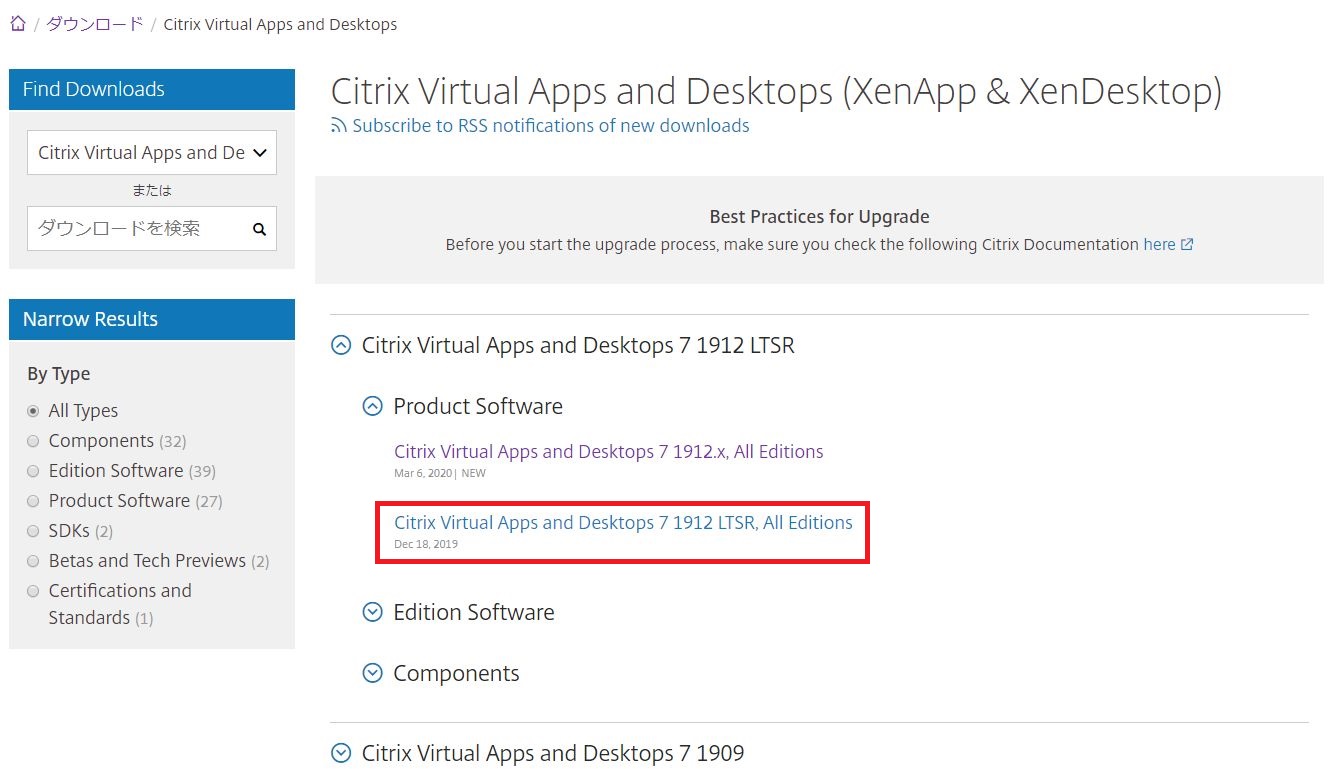Select the All Types radio button
This screenshot has width=1336, height=769.
[x=33, y=411]
